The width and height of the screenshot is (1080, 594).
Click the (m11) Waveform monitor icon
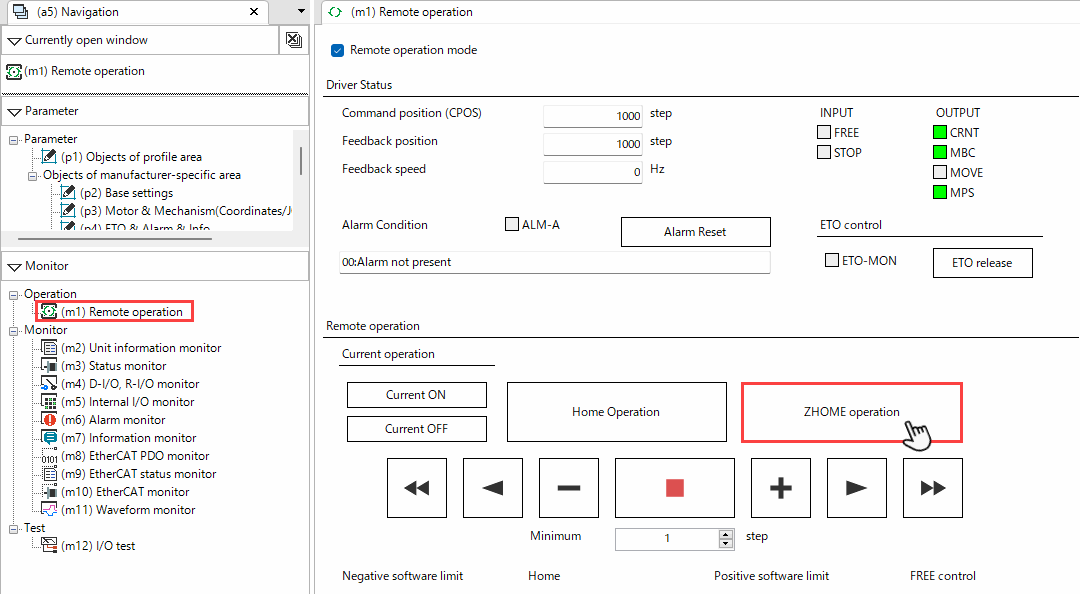coord(50,509)
